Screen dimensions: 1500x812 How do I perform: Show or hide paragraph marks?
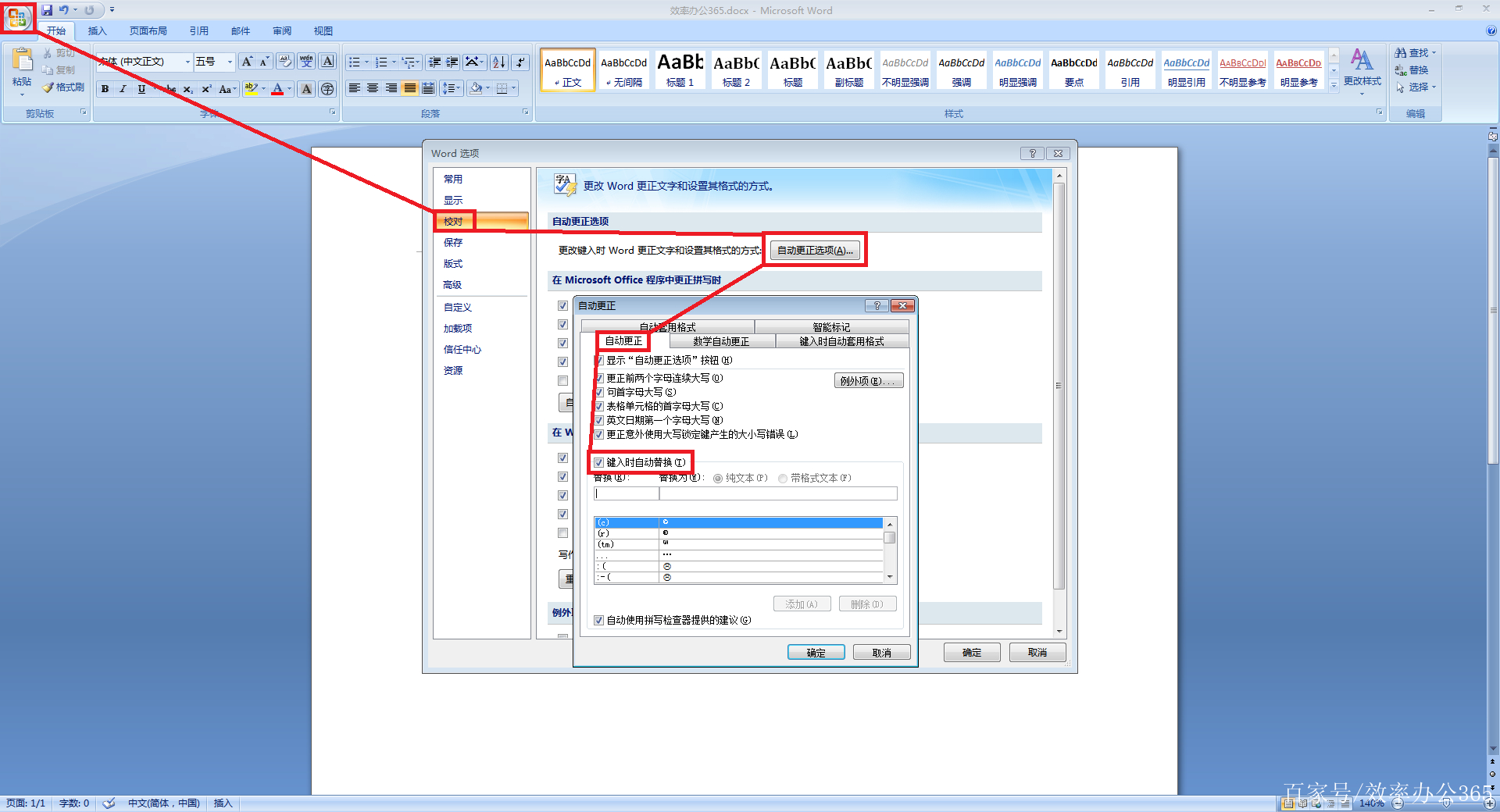point(521,62)
